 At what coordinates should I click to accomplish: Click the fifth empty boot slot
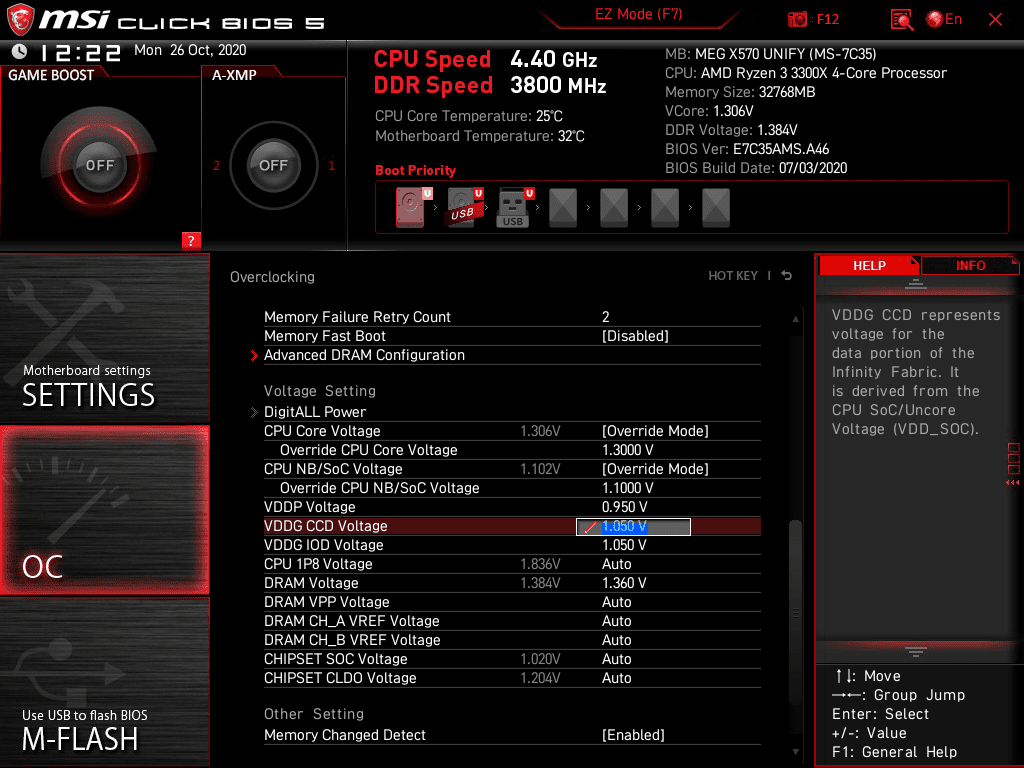[614, 208]
